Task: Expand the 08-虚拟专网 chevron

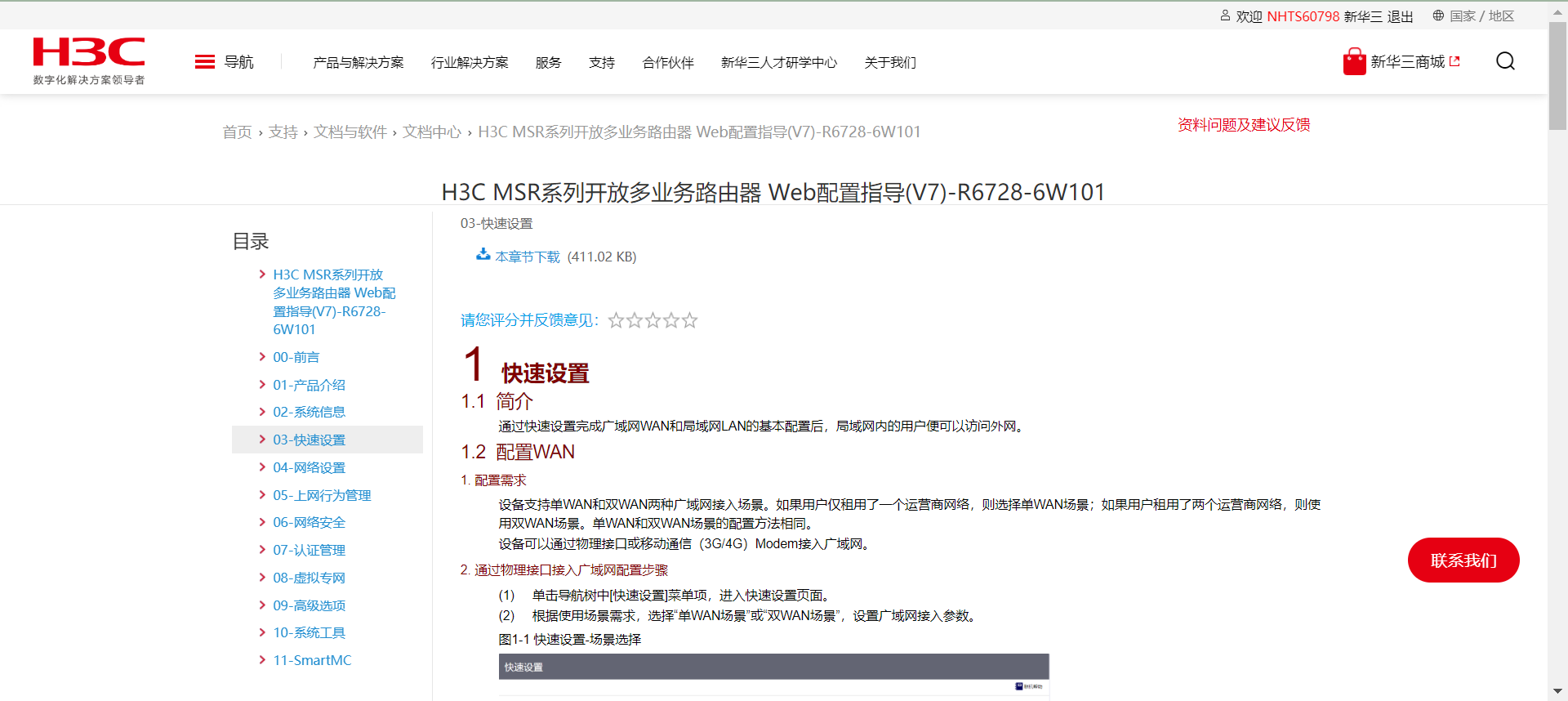Action: click(262, 577)
